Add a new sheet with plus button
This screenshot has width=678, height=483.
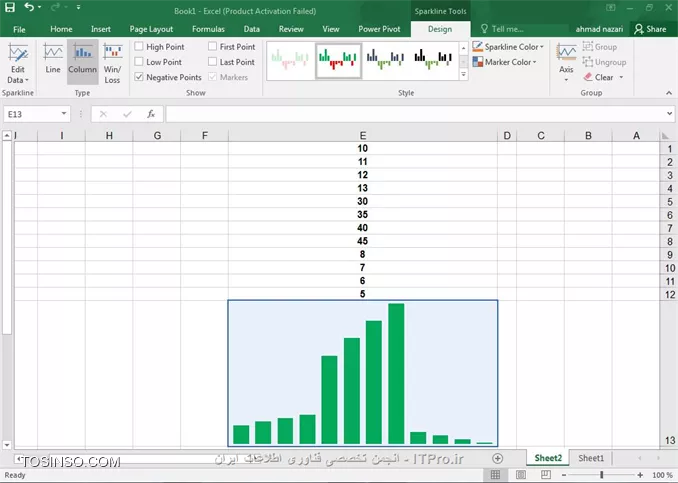(x=498, y=458)
